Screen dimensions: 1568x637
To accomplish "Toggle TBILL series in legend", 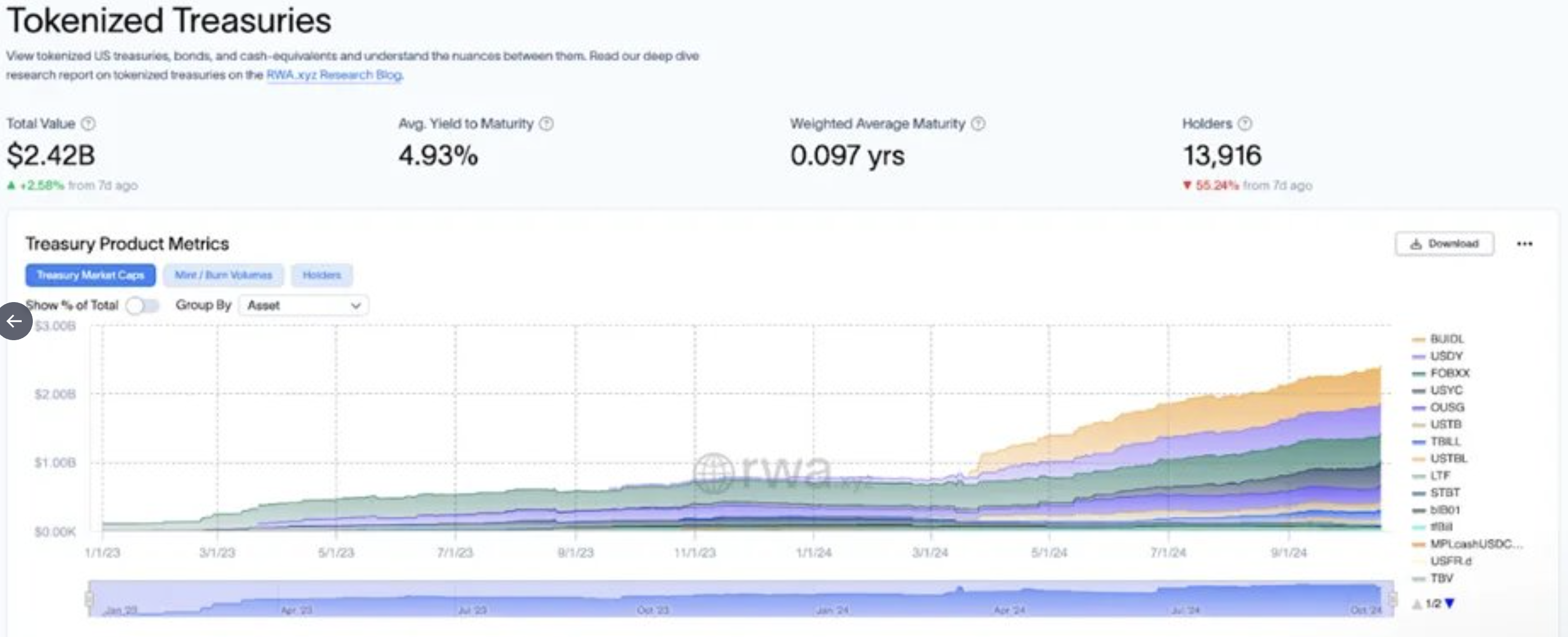I will click(x=1436, y=441).
